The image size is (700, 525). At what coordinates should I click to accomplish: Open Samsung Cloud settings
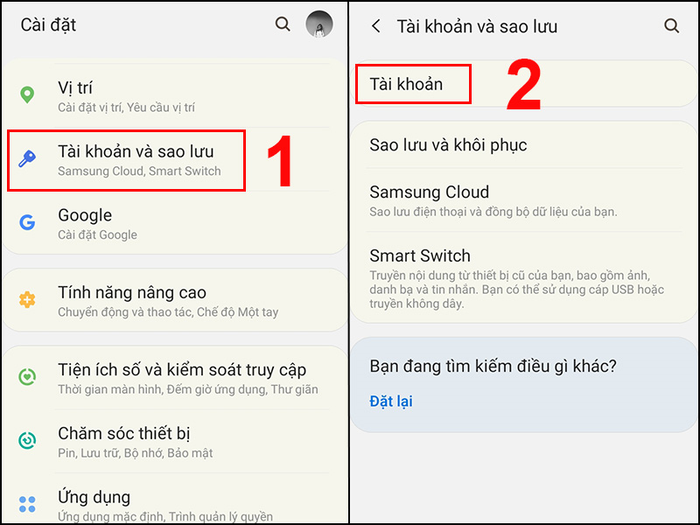pos(524,200)
